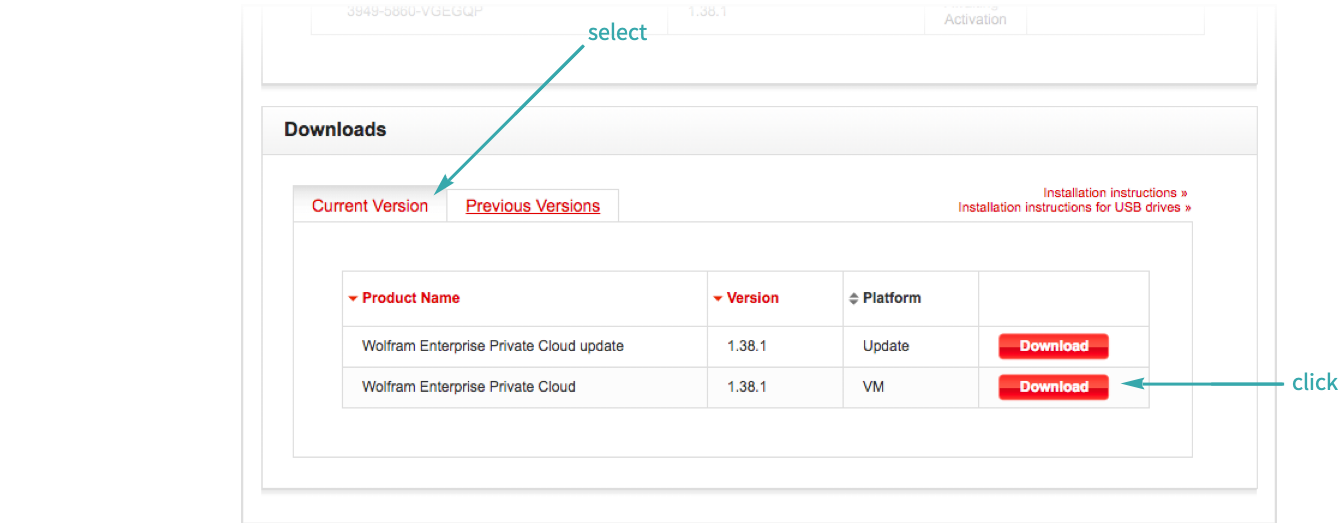Select the 'Wolfram Enterprise Private Cloud' VM row name
The image size is (1340, 524).
[x=468, y=387]
